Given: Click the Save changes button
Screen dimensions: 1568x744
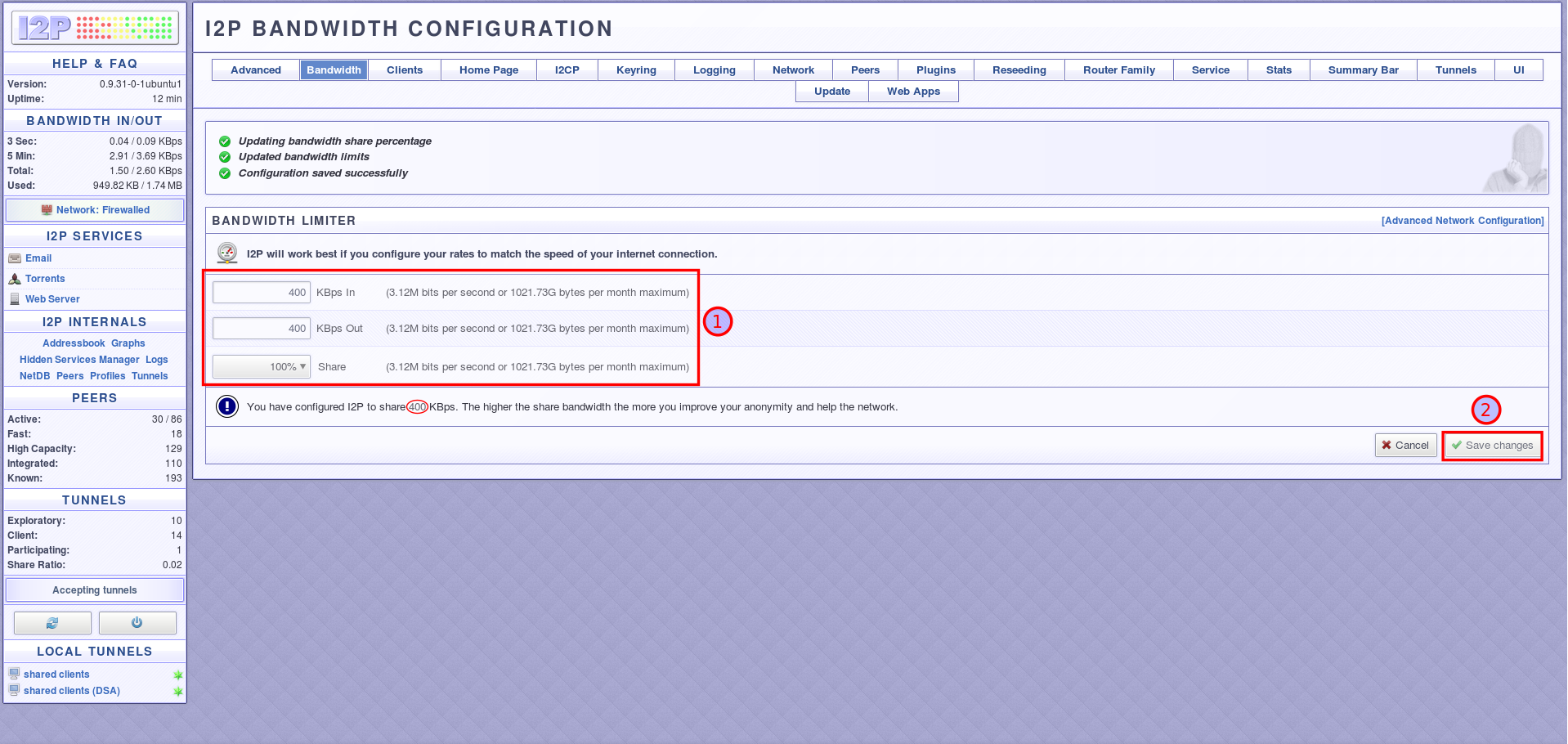Looking at the screenshot, I should (1492, 446).
